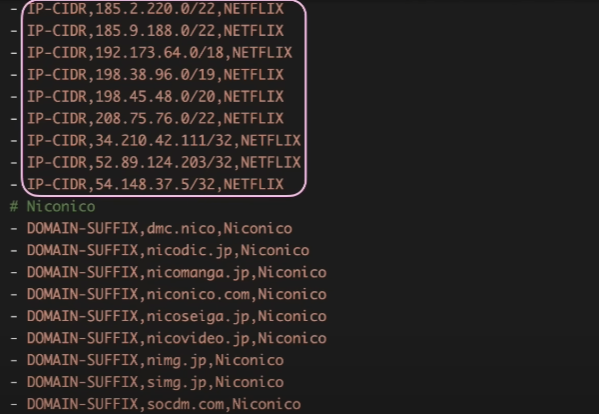Click the # Niconico comment line

(52, 207)
